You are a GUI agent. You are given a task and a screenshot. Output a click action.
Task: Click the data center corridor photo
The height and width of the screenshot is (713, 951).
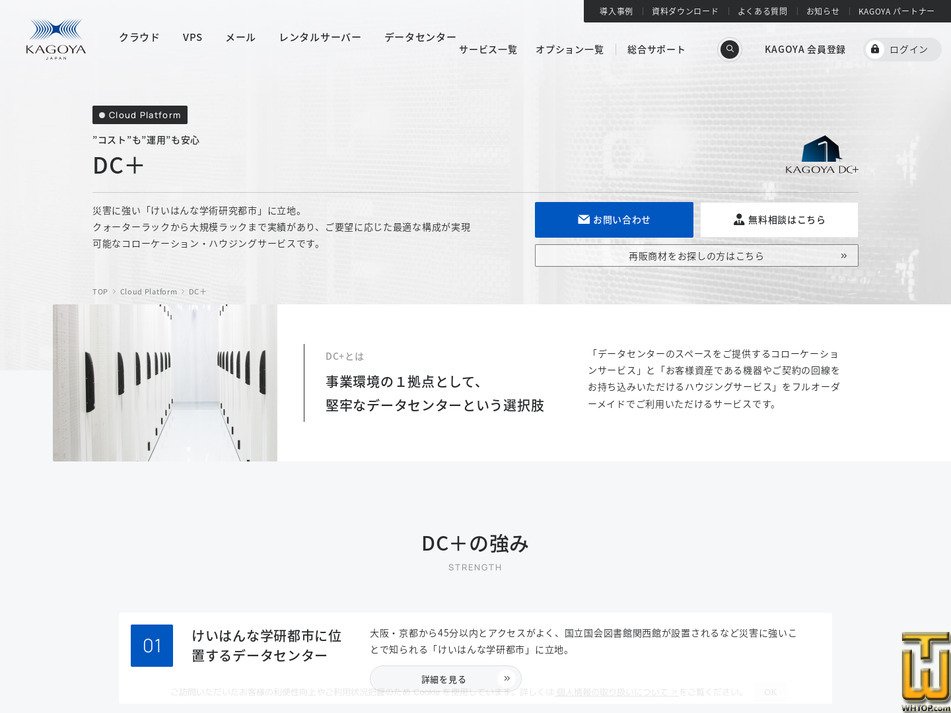(x=165, y=383)
